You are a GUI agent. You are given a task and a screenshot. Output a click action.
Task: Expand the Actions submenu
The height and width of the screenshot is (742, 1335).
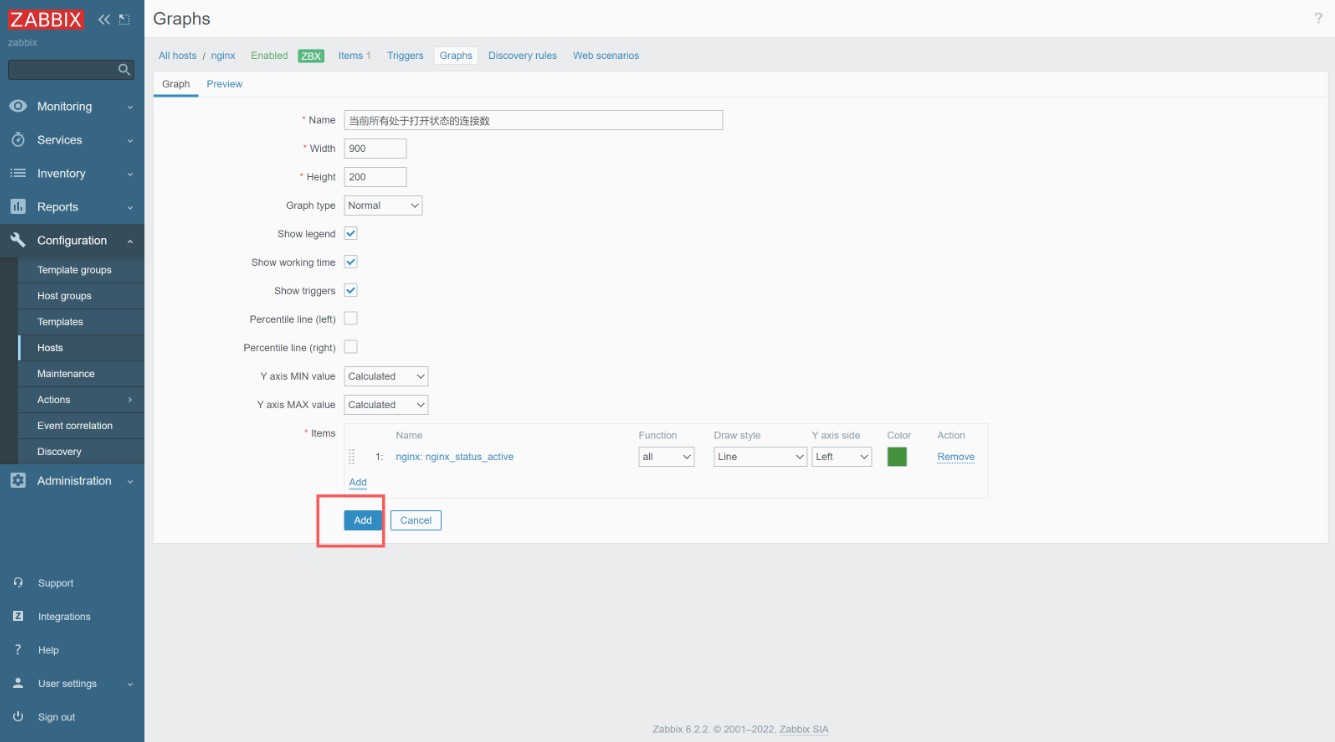tap(130, 400)
